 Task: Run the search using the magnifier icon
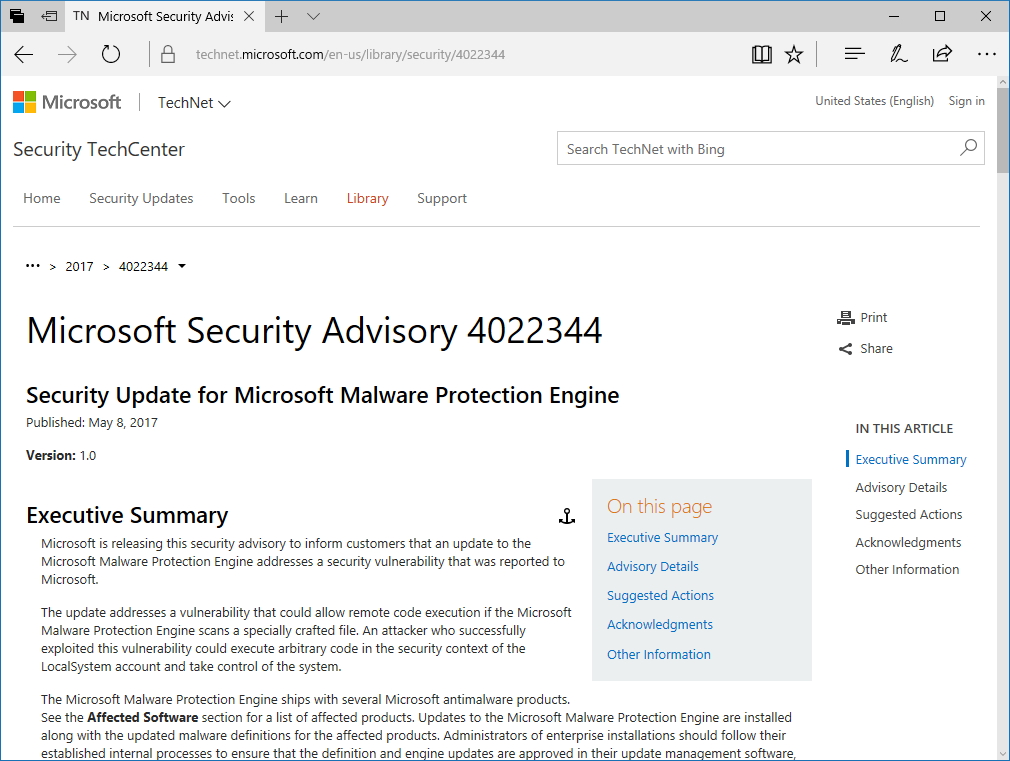(967, 147)
